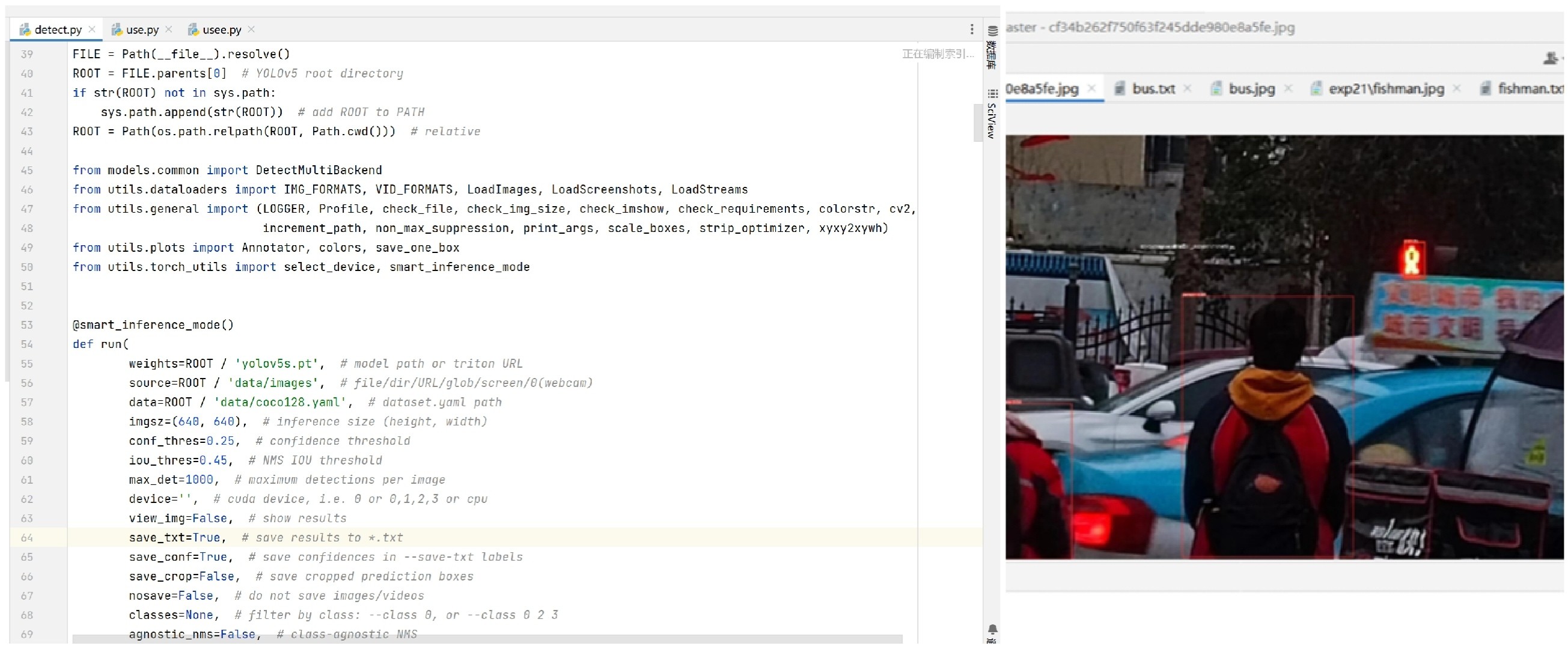1568x649 pixels.
Task: Click the bus.txt file icon
Action: tap(1120, 89)
